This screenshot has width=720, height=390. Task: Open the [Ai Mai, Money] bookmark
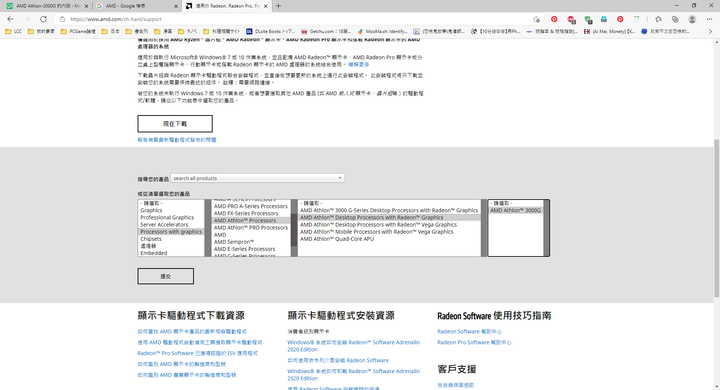tap(609, 32)
